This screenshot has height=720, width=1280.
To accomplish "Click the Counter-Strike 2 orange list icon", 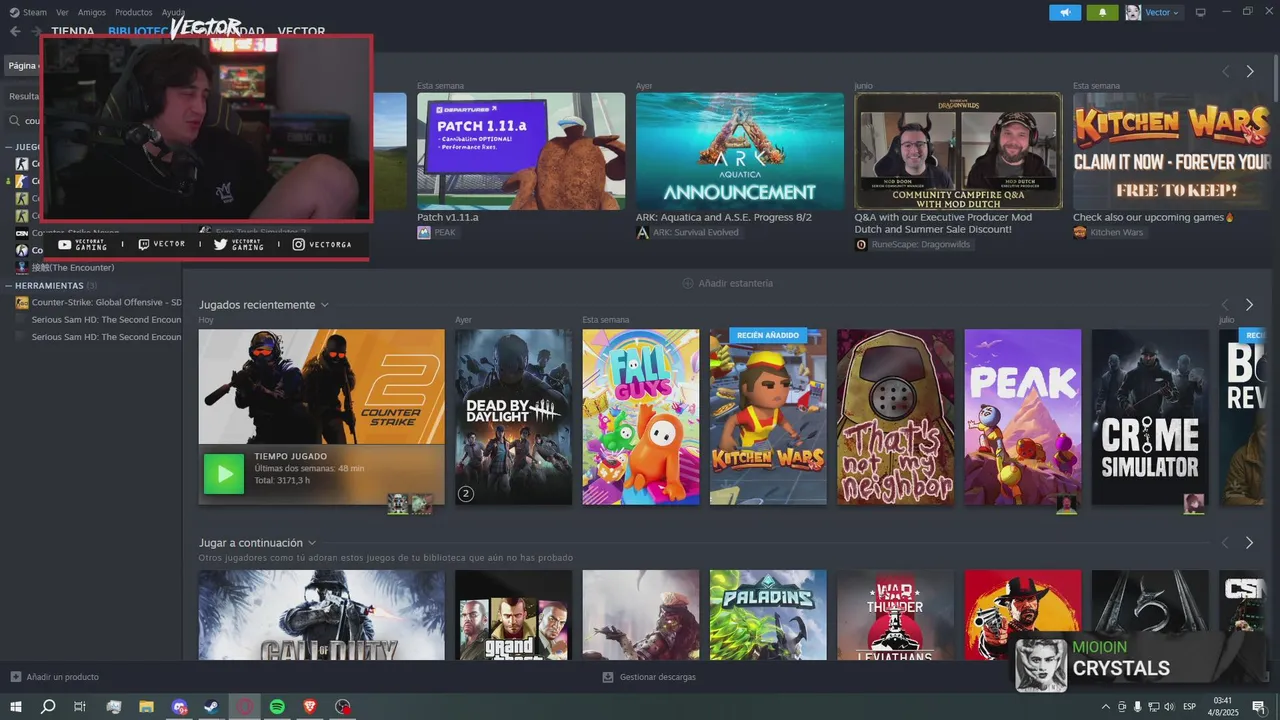I will pyautogui.click(x=22, y=181).
